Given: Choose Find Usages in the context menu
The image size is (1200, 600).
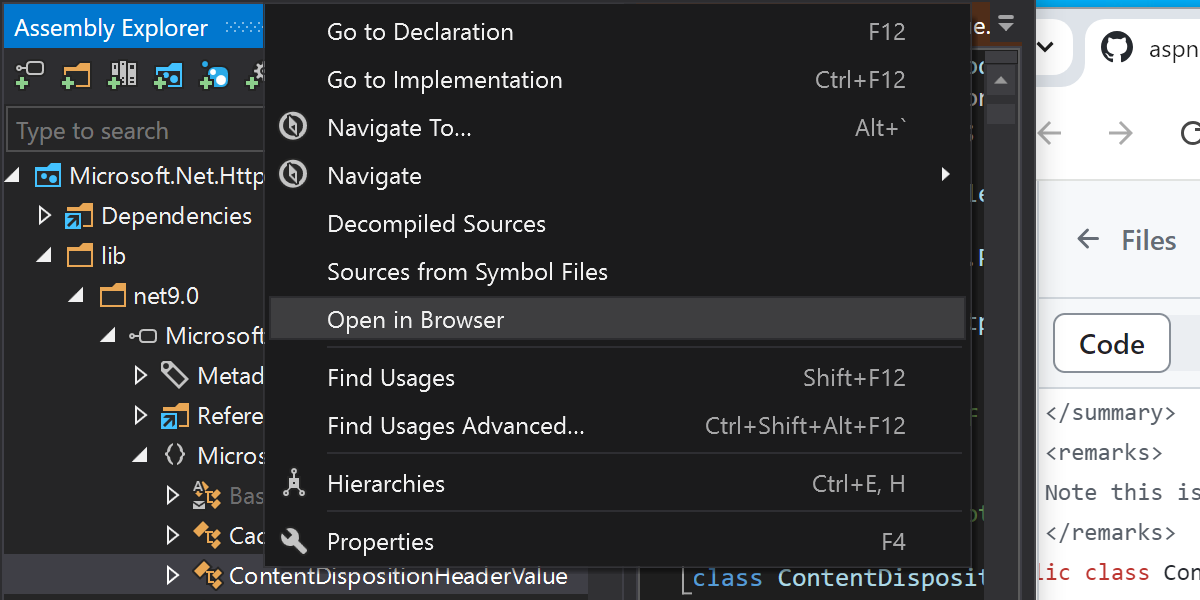Looking at the screenshot, I should 391,378.
